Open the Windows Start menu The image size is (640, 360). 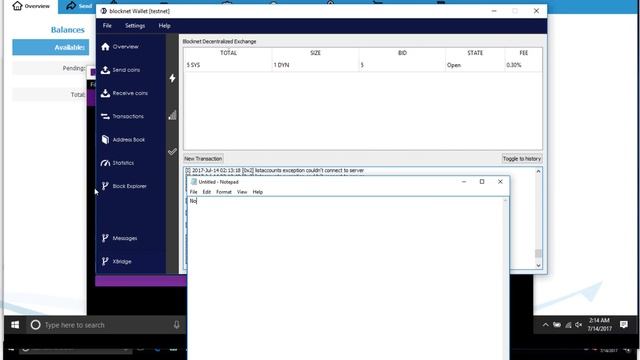pyautogui.click(x=15, y=325)
